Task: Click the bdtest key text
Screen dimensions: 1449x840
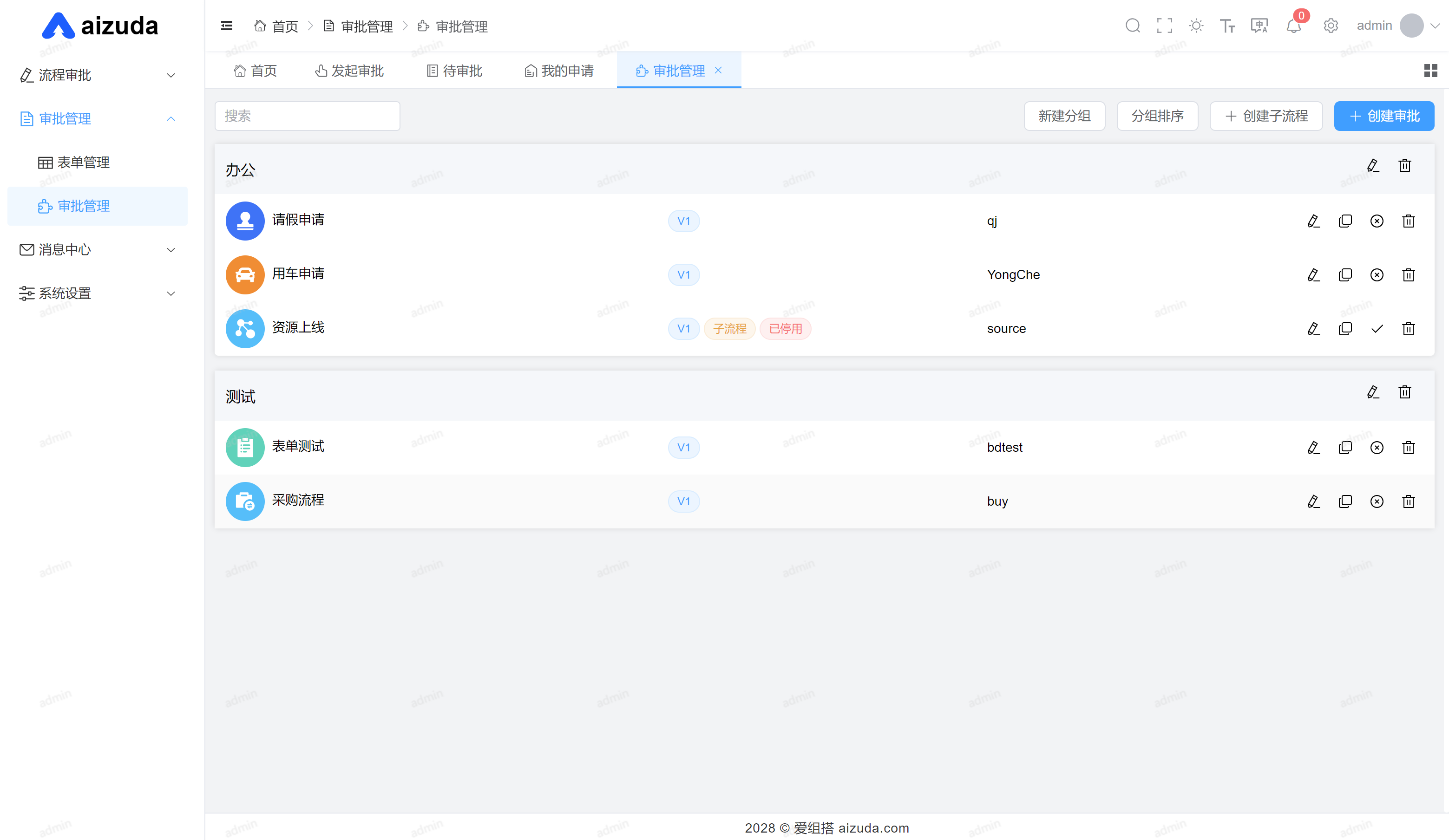Action: coord(1004,448)
